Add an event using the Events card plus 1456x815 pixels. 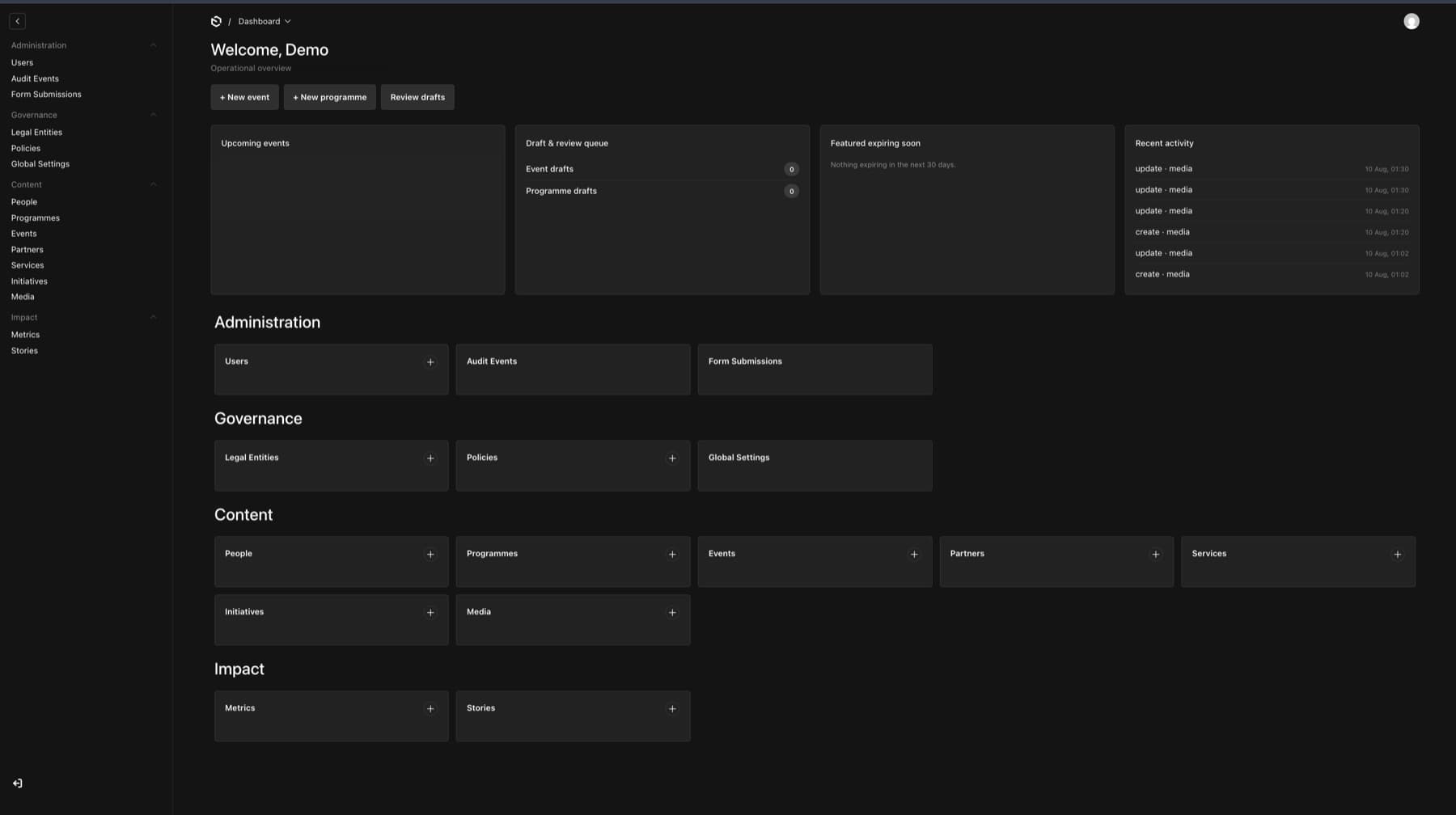pyautogui.click(x=914, y=555)
